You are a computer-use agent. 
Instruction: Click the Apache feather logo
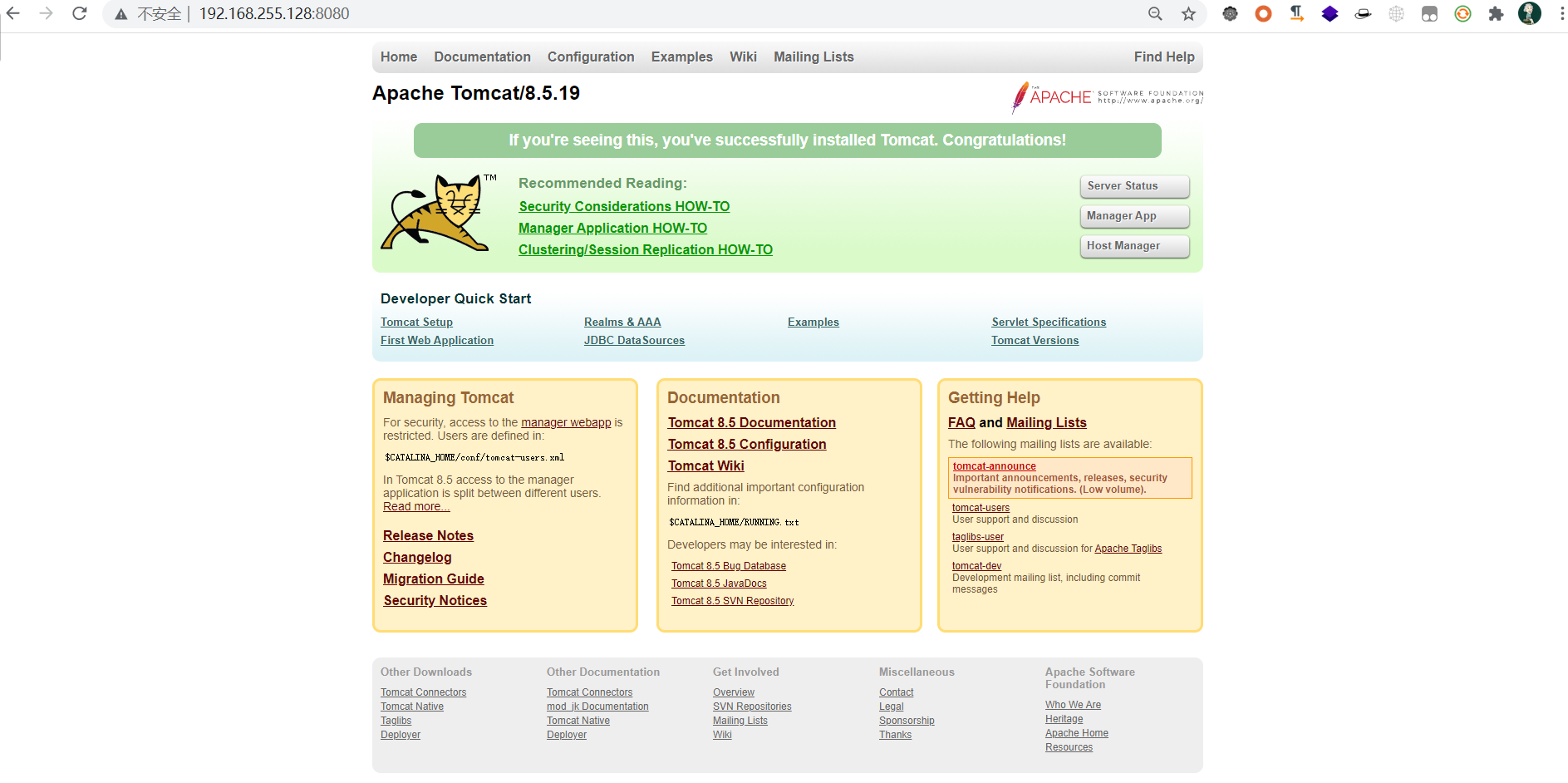pos(1107,97)
